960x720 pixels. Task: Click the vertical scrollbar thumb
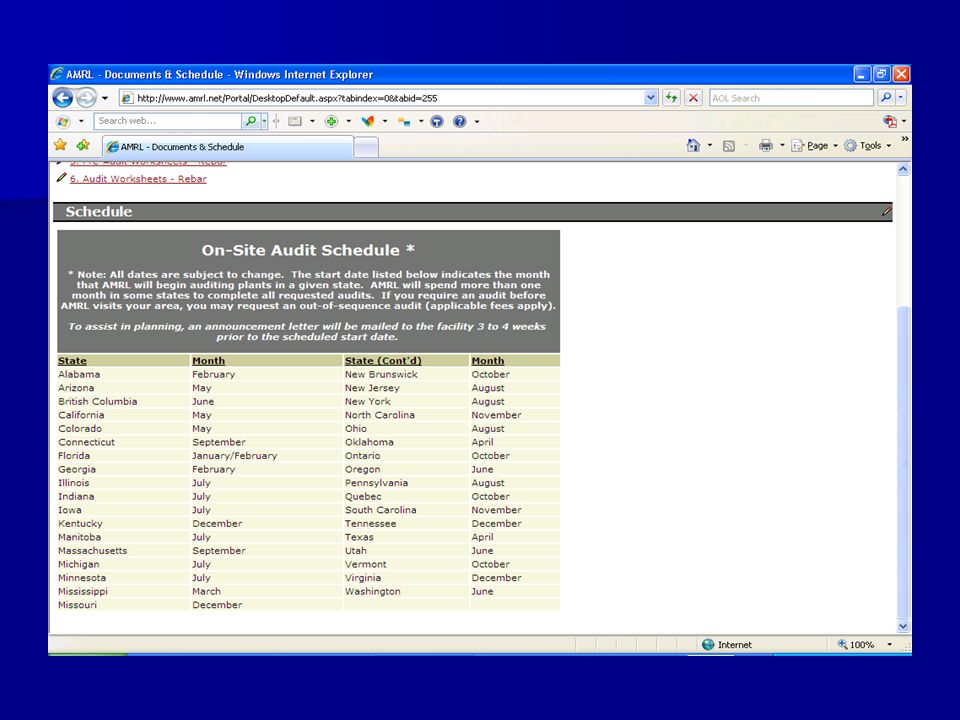903,462
